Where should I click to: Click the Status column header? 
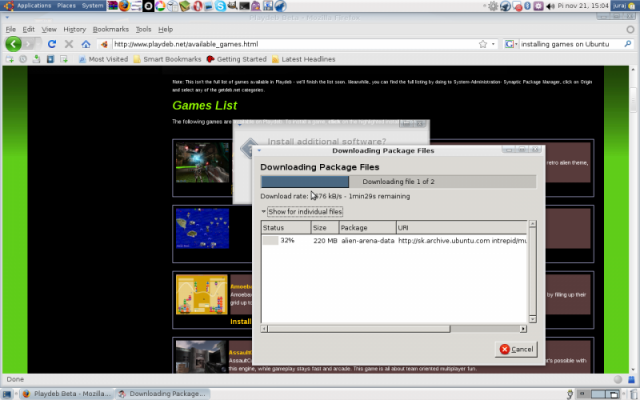coord(286,228)
